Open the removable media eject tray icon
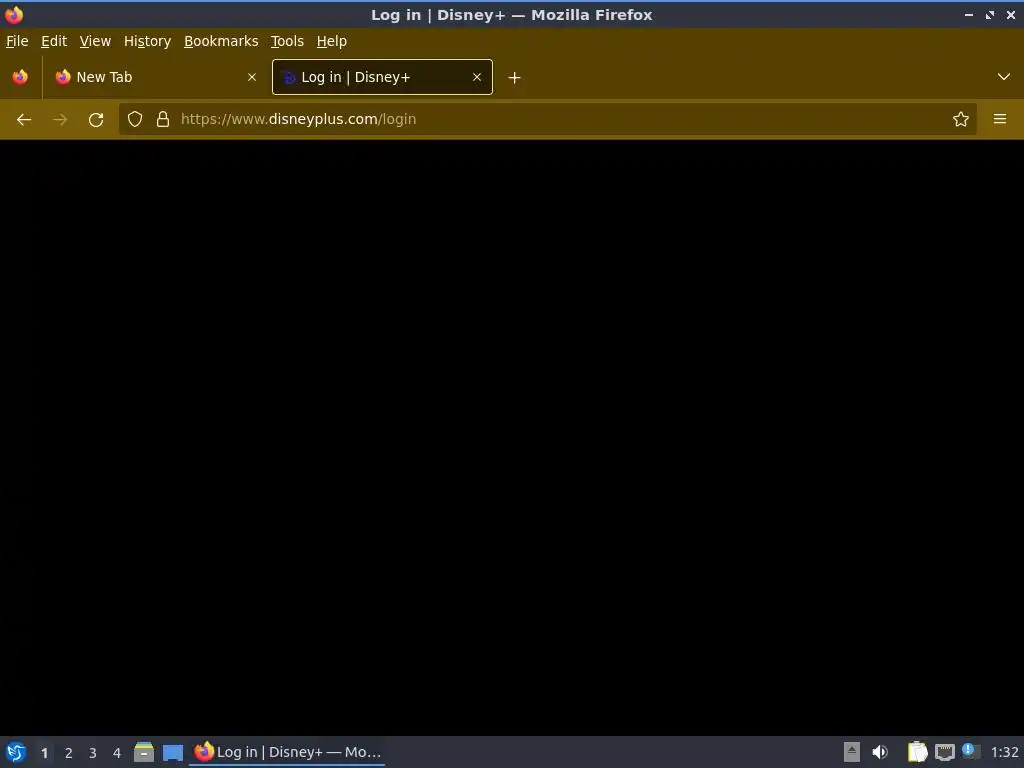This screenshot has height=768, width=1024. 852,752
